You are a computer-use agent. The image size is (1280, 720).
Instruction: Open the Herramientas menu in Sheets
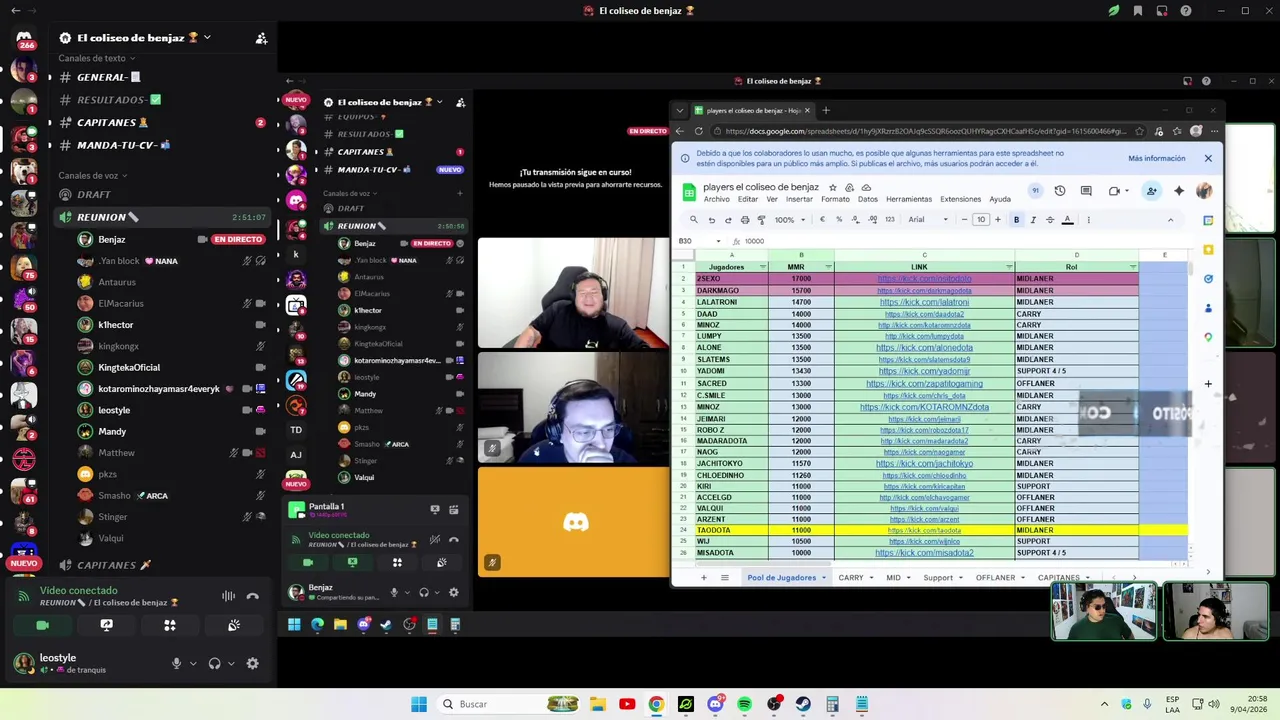[x=908, y=199]
